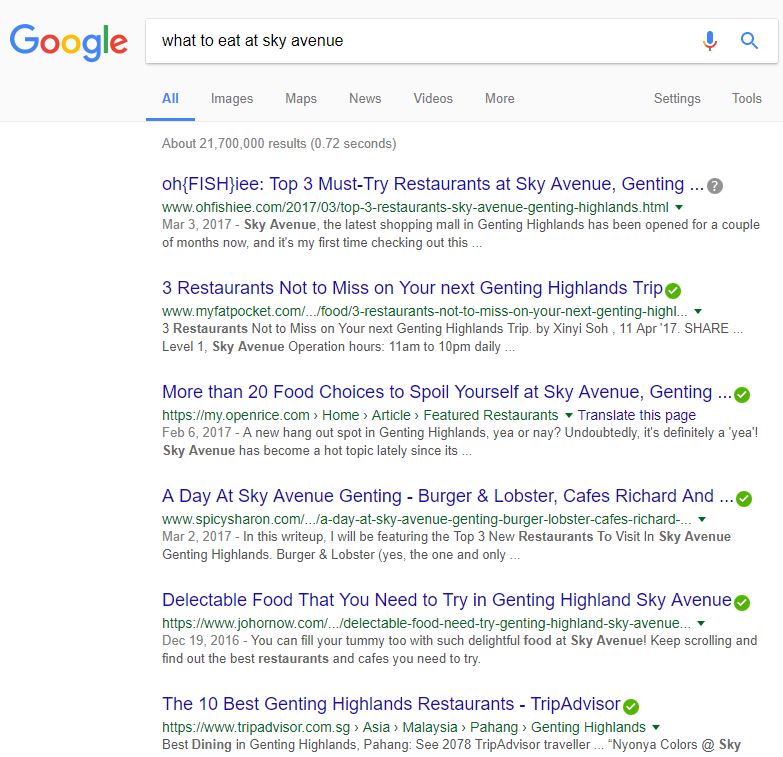Click the Best Dining in Genting Highlands snippet
Viewport: 783px width, 757px height.
click(x=451, y=745)
